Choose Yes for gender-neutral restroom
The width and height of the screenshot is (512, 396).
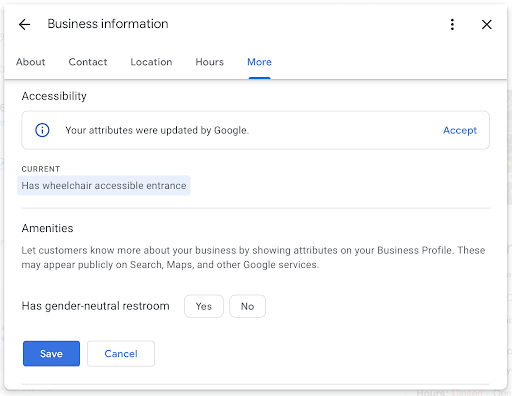pos(204,306)
